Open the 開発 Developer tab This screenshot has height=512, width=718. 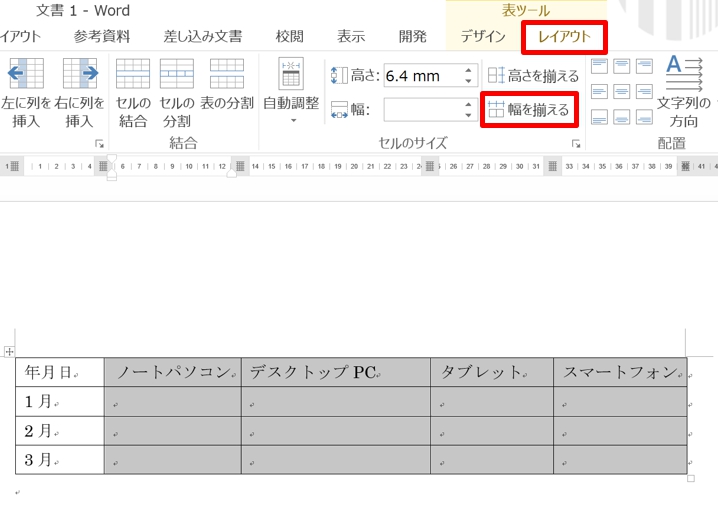click(412, 36)
